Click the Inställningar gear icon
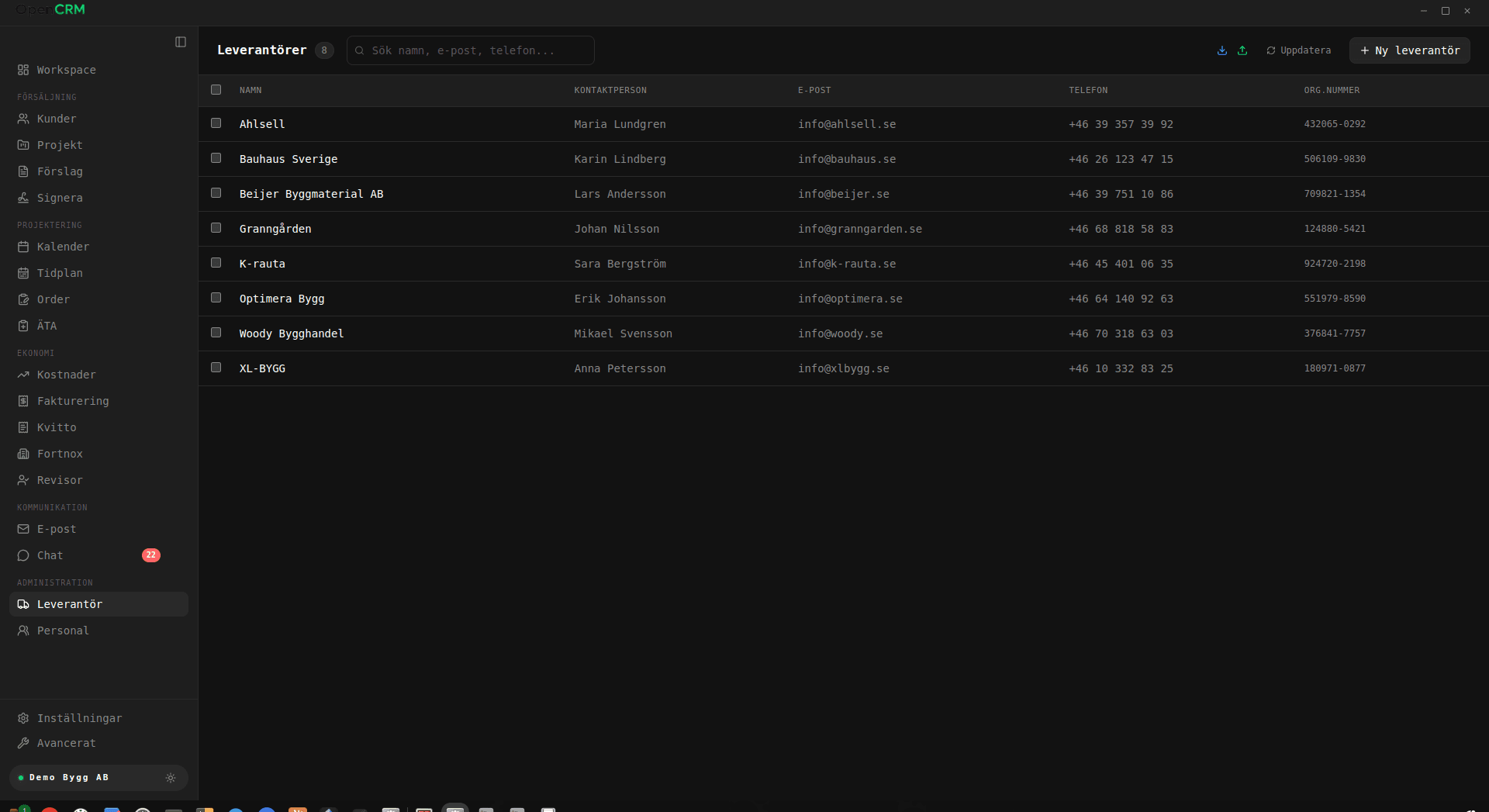Viewport: 1489px width, 812px height. [x=23, y=718]
